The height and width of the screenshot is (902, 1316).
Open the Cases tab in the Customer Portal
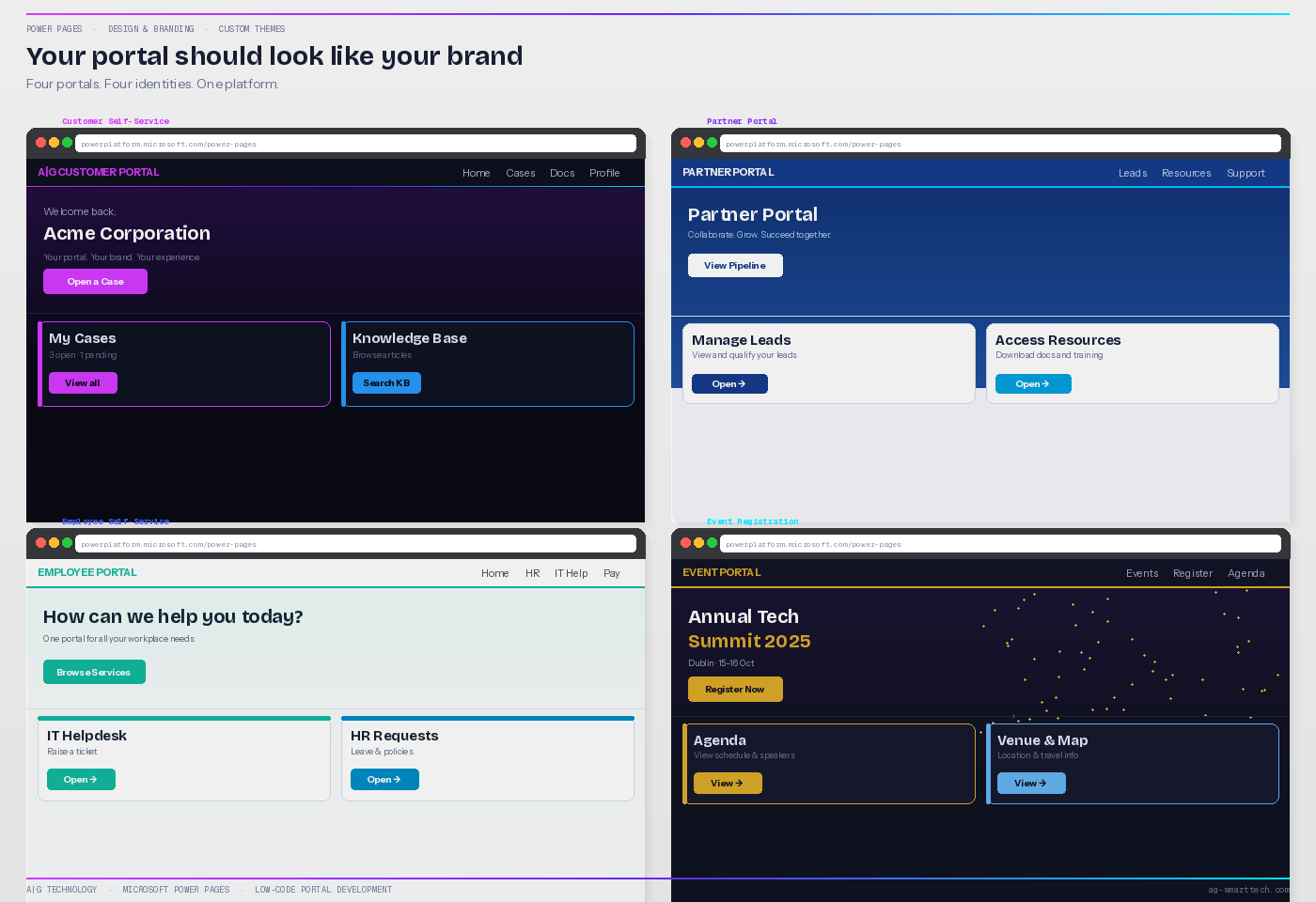pyautogui.click(x=521, y=173)
